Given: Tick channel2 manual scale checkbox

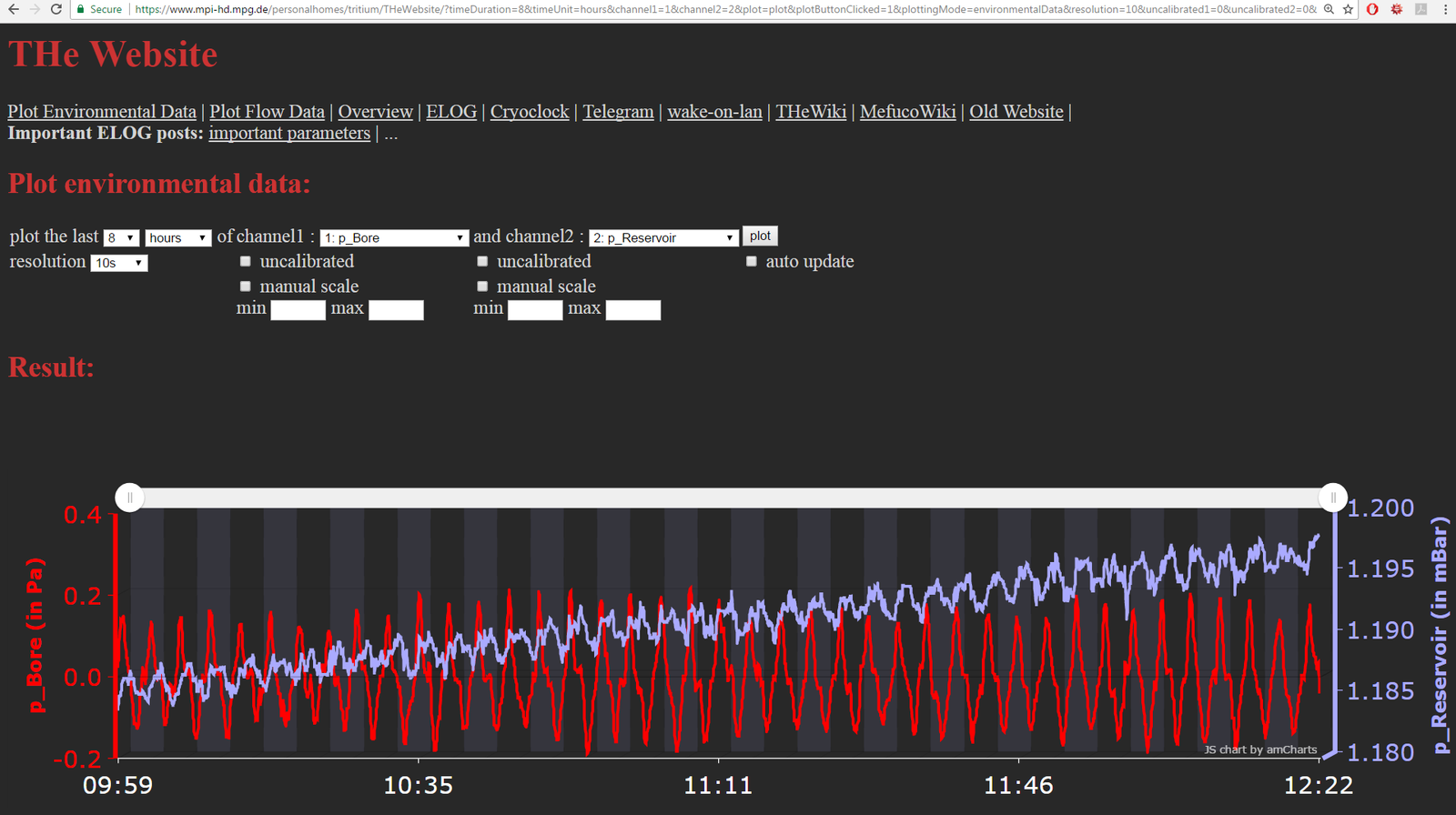Looking at the screenshot, I should tap(482, 286).
